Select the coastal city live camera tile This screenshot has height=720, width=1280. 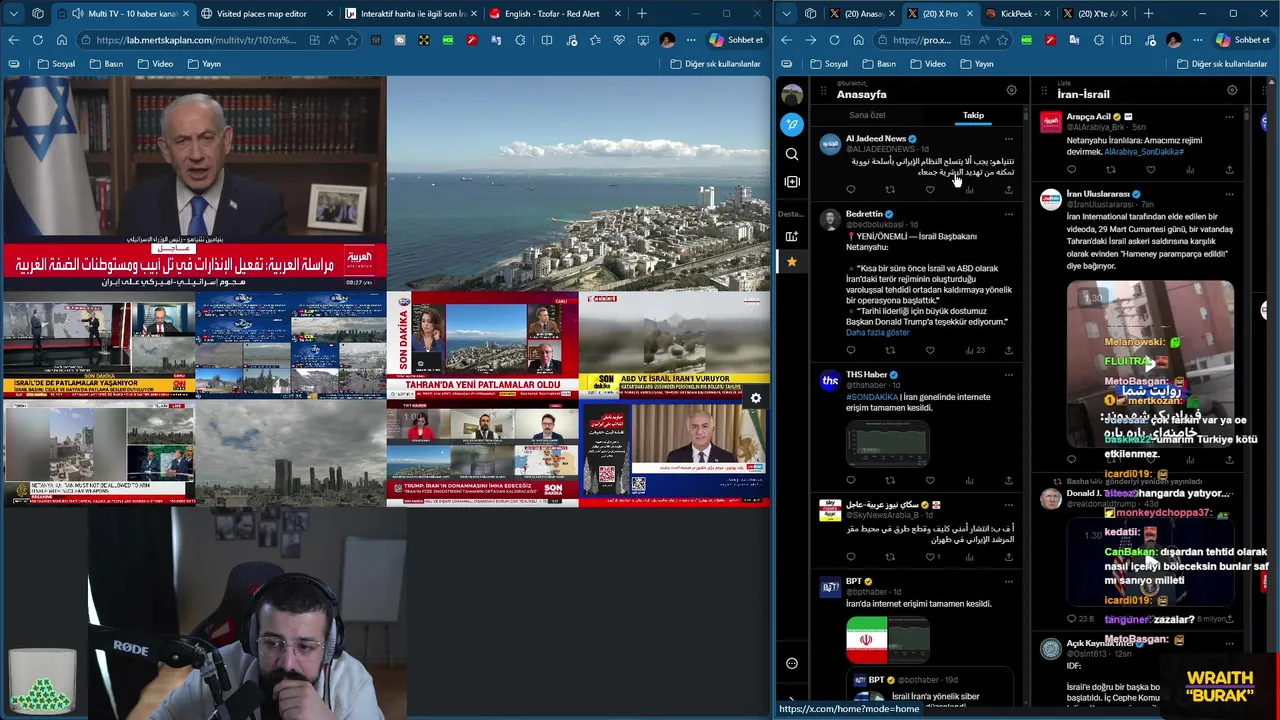pyautogui.click(x=578, y=184)
